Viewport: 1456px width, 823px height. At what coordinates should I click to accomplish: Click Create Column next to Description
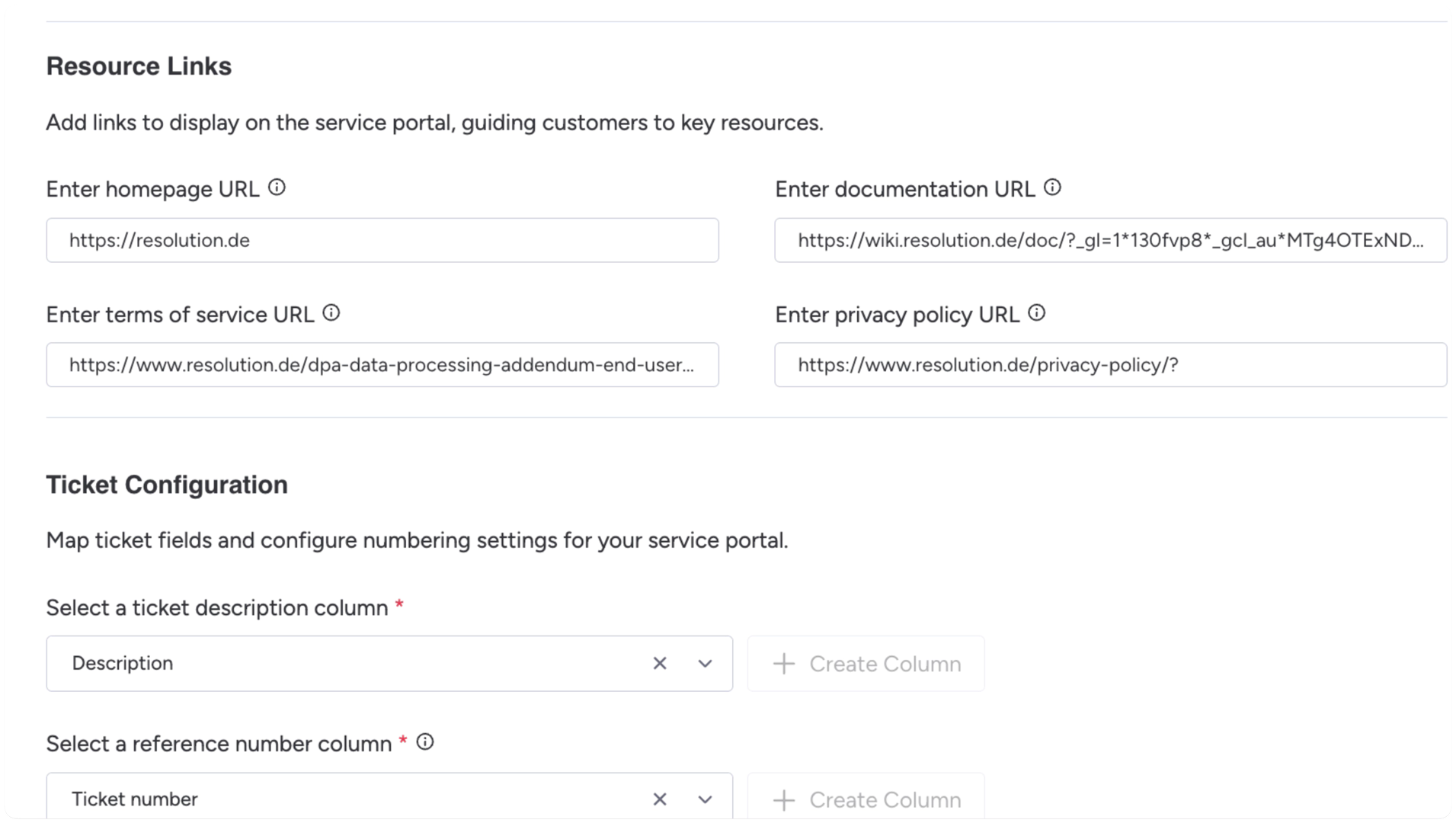[x=866, y=663]
